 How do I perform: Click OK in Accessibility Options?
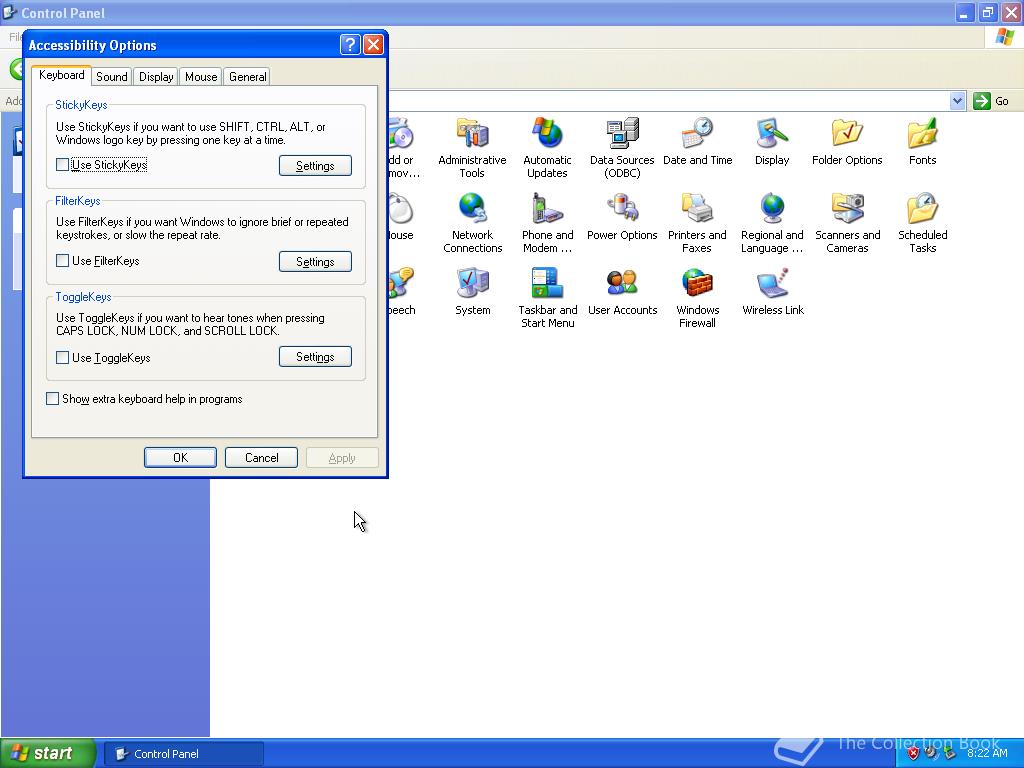coord(180,457)
